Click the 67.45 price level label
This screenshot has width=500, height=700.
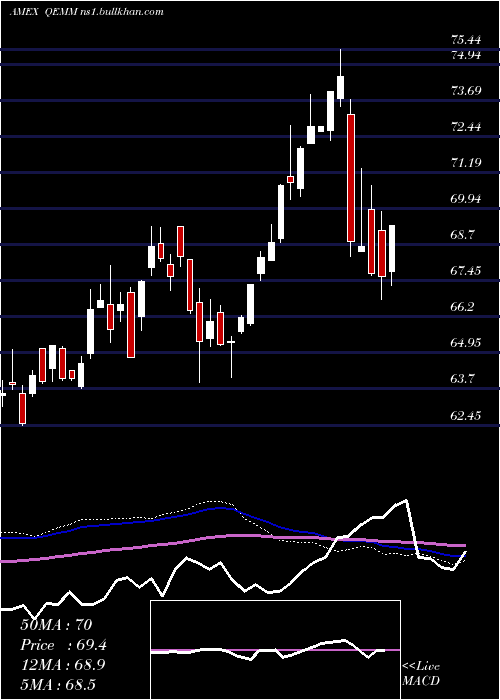(x=466, y=271)
